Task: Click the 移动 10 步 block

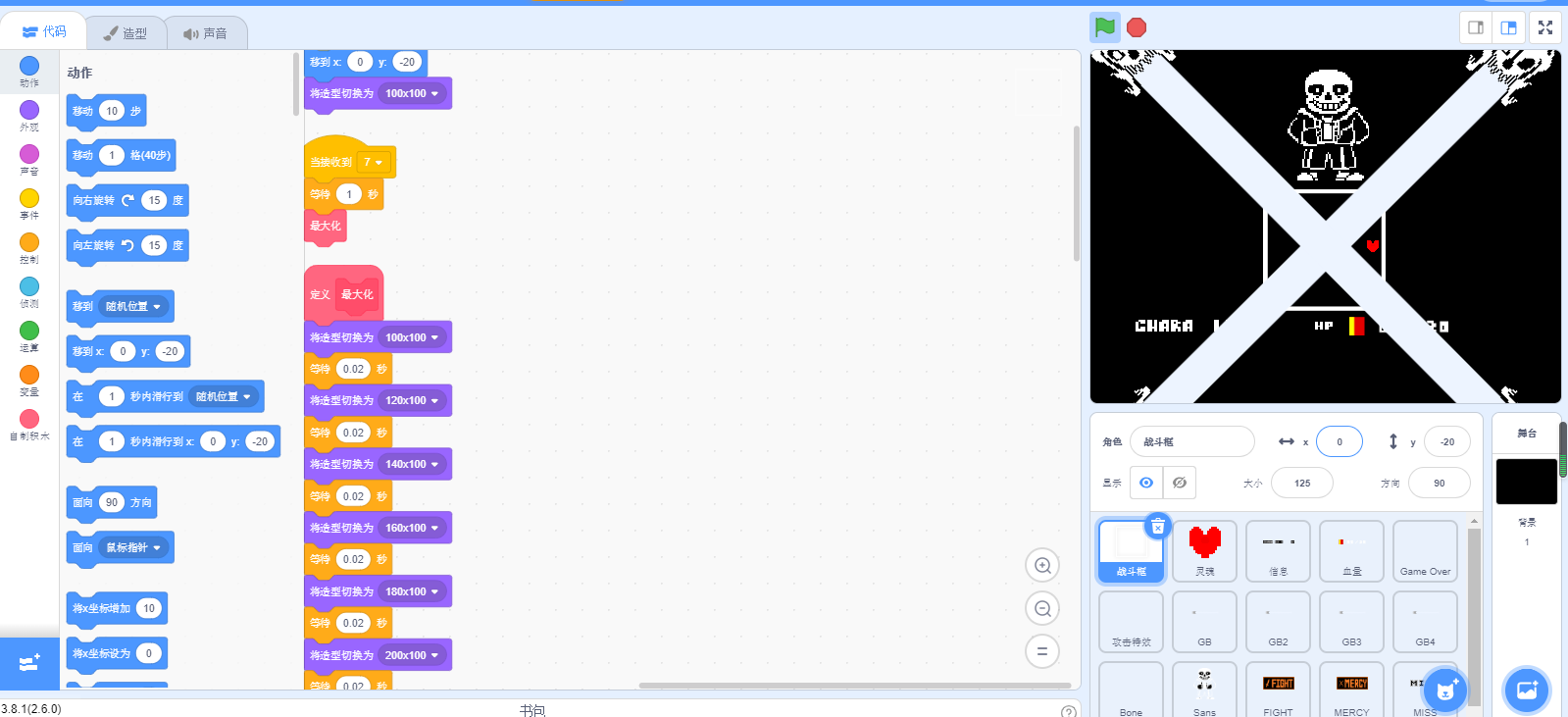Action: pyautogui.click(x=106, y=111)
